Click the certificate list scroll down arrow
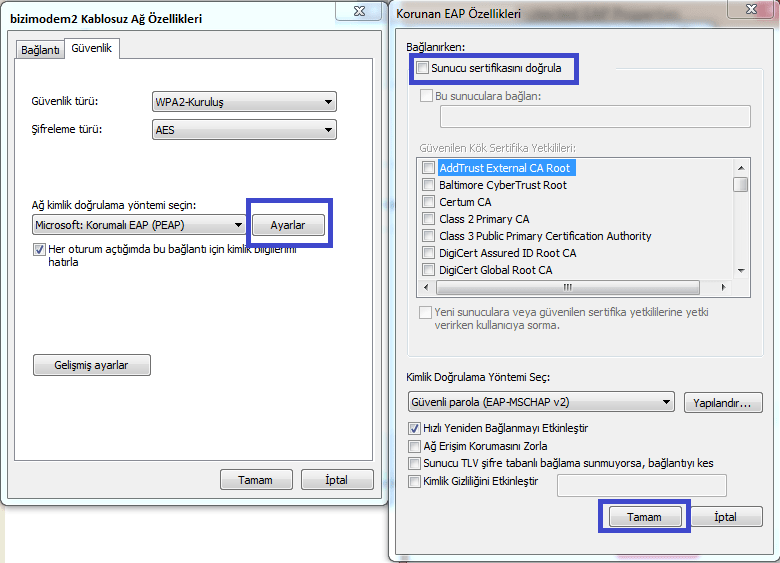The height and width of the screenshot is (563, 780). pyautogui.click(x=741, y=271)
